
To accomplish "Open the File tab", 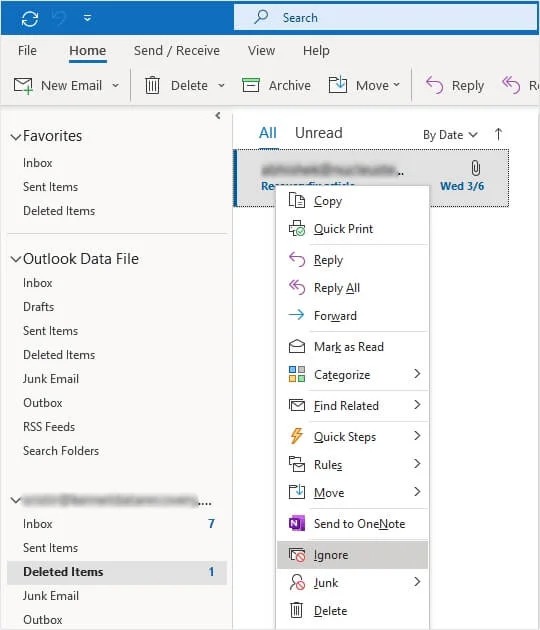I will tap(27, 51).
